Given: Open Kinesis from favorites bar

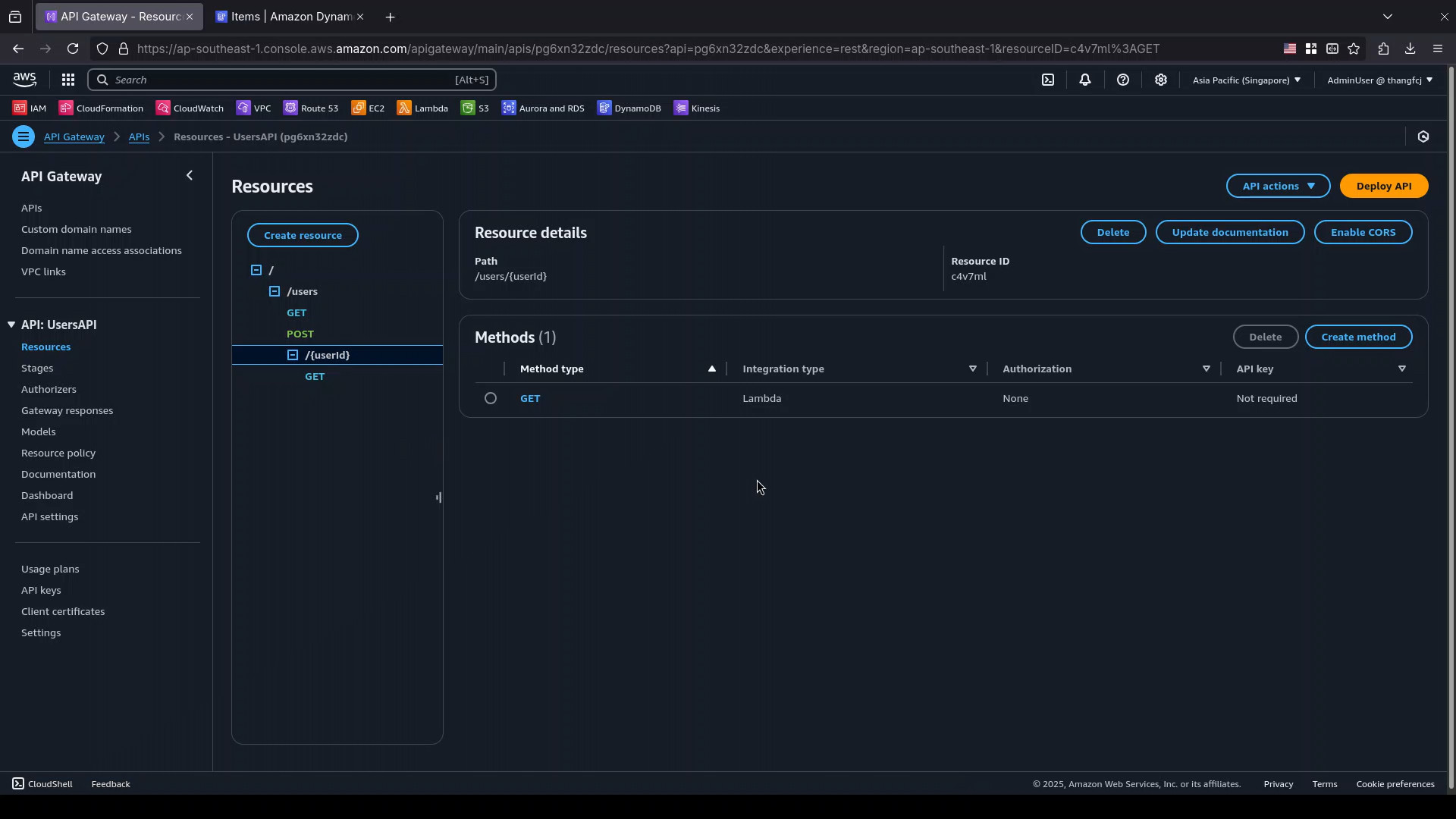Looking at the screenshot, I should (697, 108).
